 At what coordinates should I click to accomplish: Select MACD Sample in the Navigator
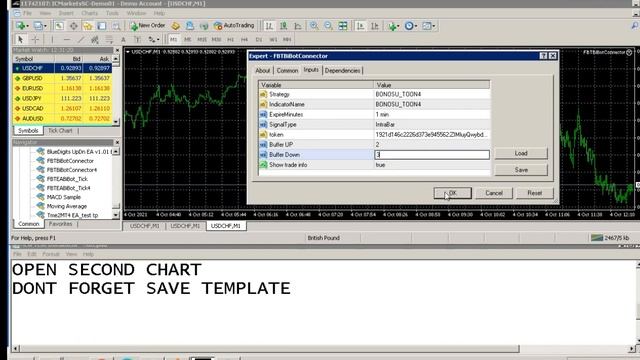[x=64, y=197]
